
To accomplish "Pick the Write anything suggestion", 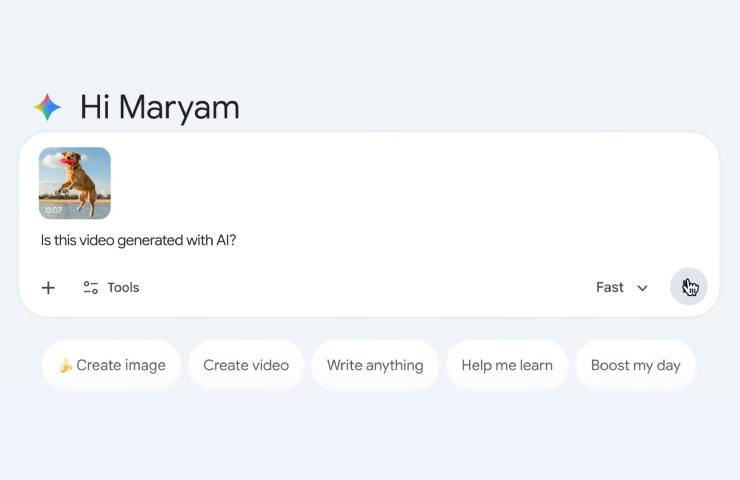I will pyautogui.click(x=375, y=365).
